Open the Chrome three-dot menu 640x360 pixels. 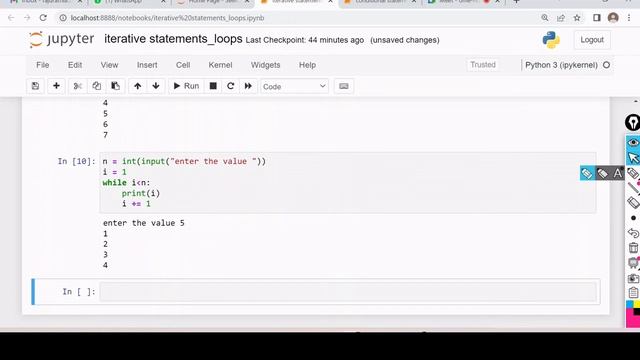630,18
